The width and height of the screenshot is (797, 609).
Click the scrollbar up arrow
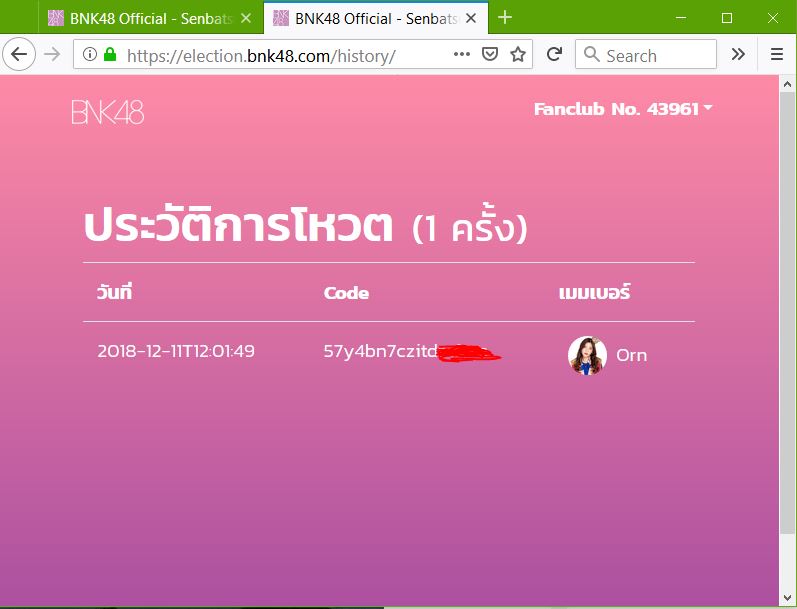(x=787, y=84)
